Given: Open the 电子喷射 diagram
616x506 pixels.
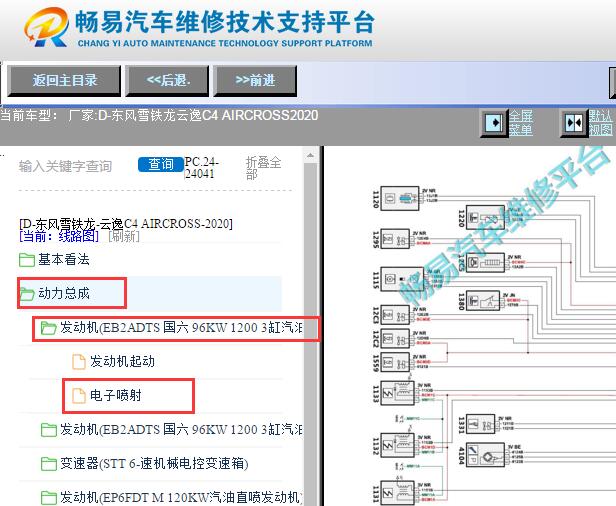Looking at the screenshot, I should pyautogui.click(x=116, y=395).
